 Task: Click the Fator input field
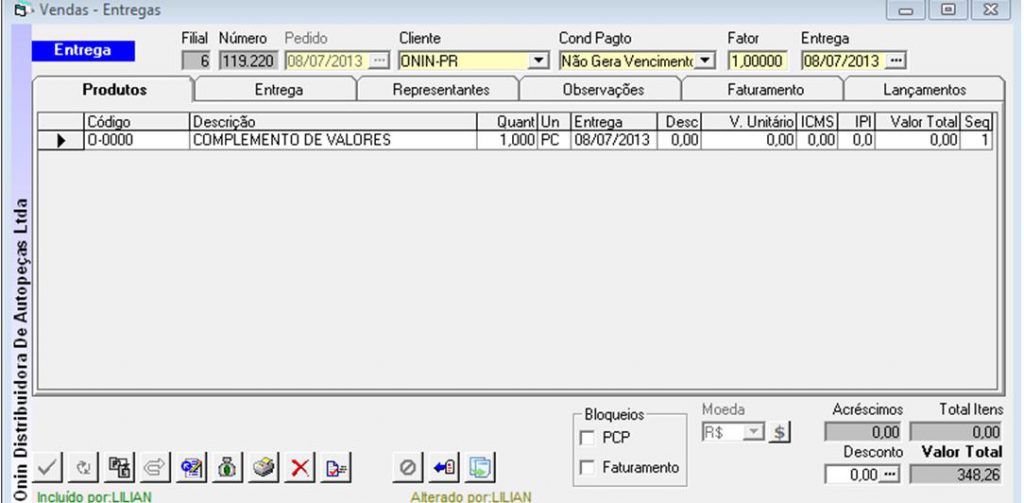click(758, 61)
